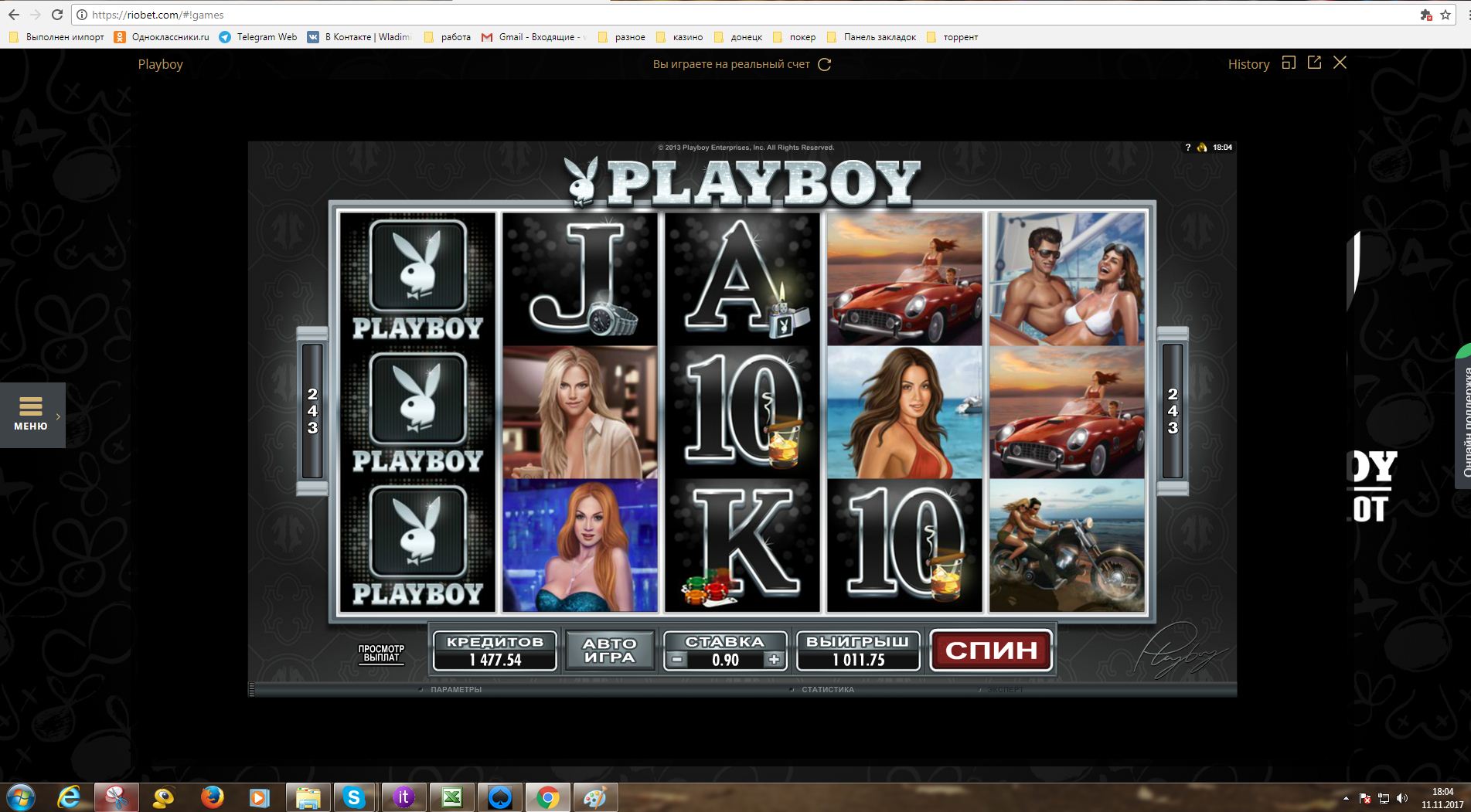Expand the СТАТИСТИКА panel
This screenshot has height=812, width=1471.
pyautogui.click(x=828, y=689)
